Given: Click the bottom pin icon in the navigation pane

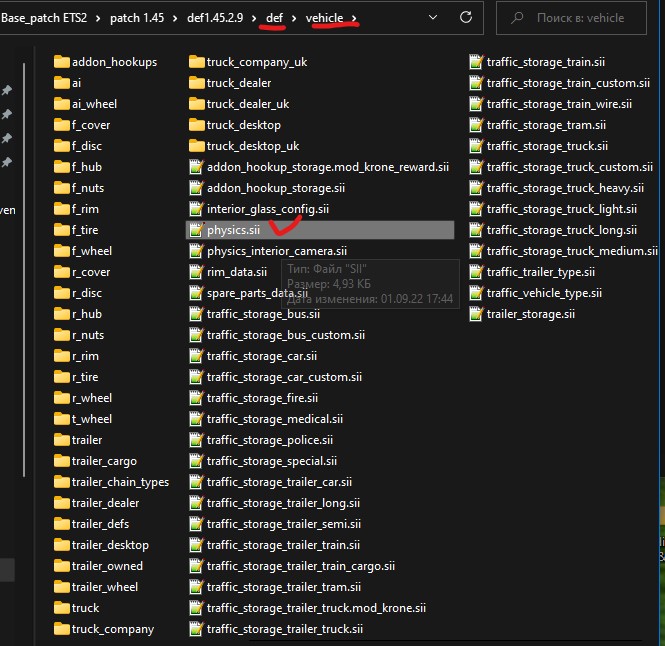Looking at the screenshot, I should coord(7,162).
